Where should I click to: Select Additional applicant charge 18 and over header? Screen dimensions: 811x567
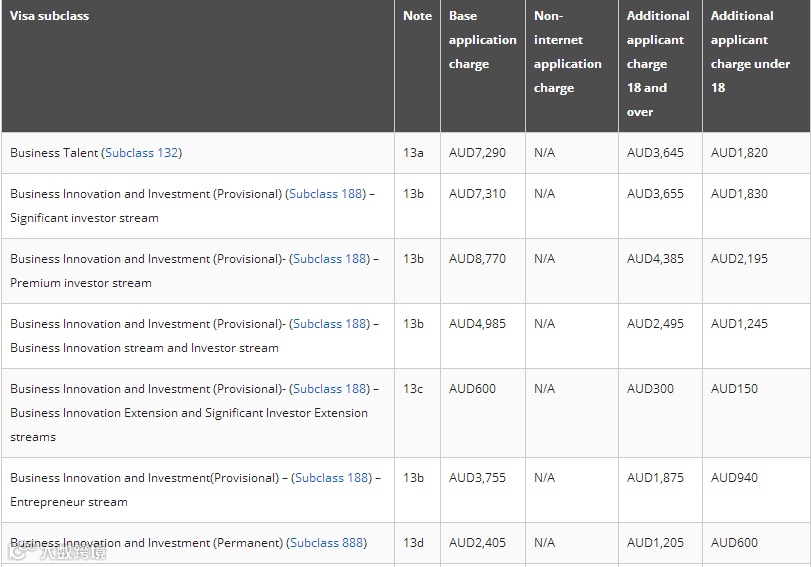click(x=658, y=64)
